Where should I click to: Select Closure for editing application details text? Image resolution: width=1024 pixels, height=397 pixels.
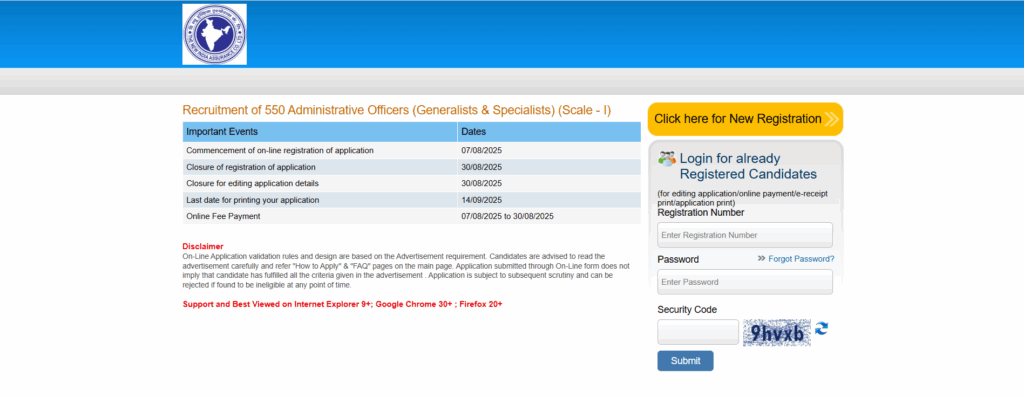point(253,183)
